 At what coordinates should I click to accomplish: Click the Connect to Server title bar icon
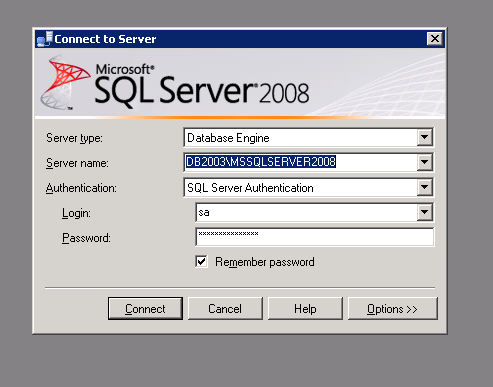(45, 39)
